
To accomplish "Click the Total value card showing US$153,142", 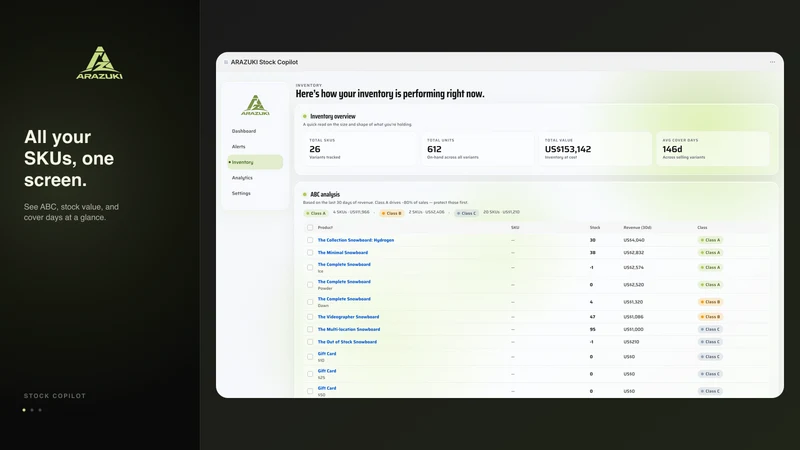I will point(595,149).
